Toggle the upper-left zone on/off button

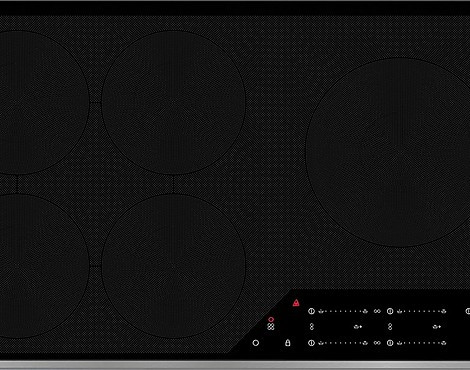(x=311, y=311)
